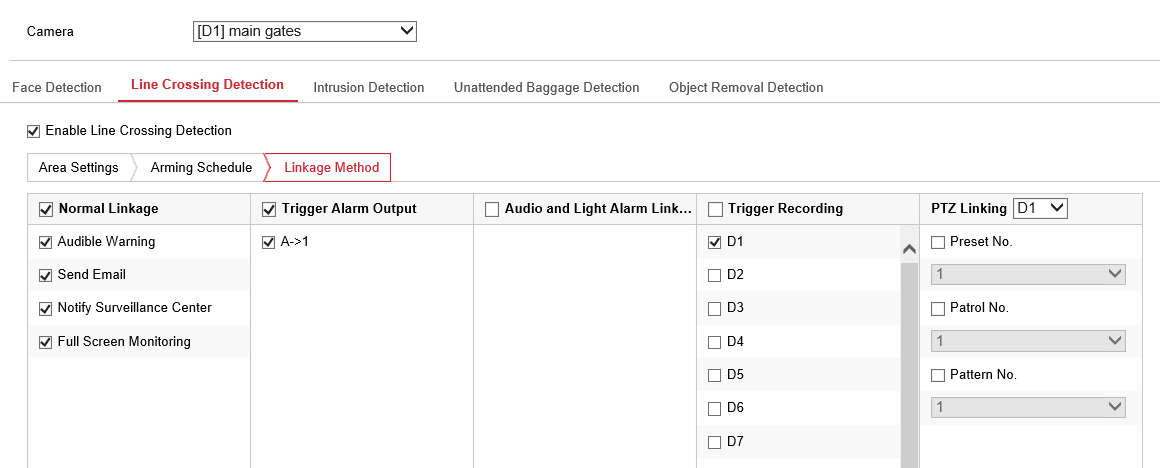1160x468 pixels.
Task: Disable Audible Warning option
Action: 45,242
